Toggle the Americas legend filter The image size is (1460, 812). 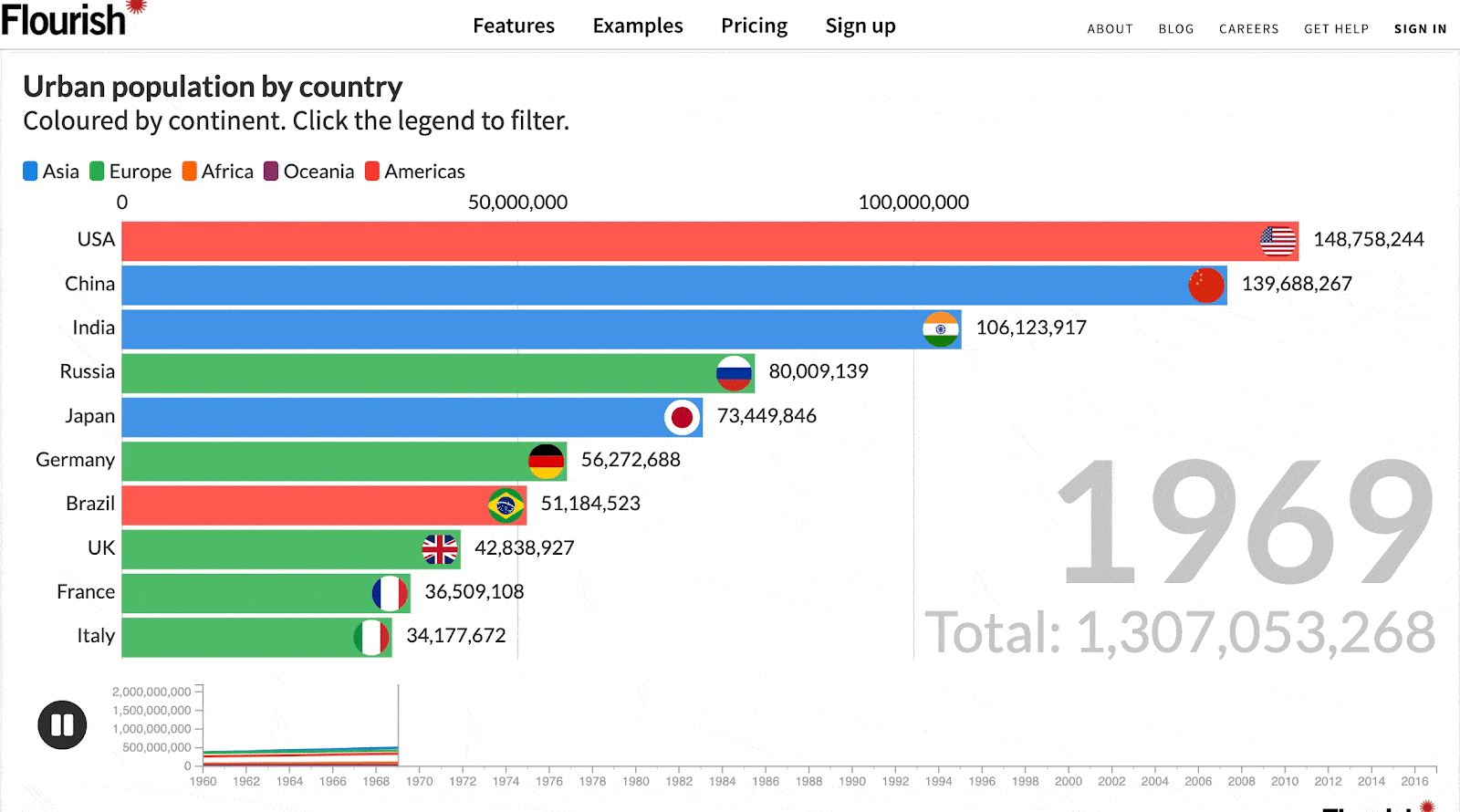click(x=415, y=172)
